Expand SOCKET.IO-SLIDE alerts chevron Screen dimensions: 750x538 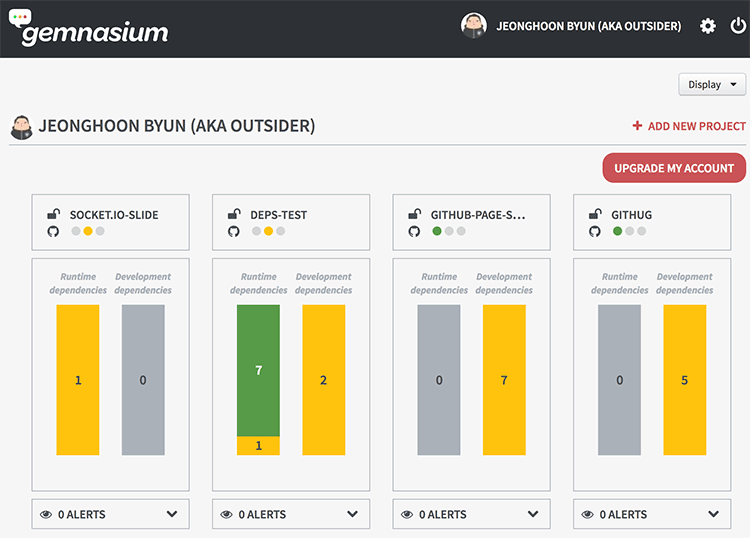point(172,514)
